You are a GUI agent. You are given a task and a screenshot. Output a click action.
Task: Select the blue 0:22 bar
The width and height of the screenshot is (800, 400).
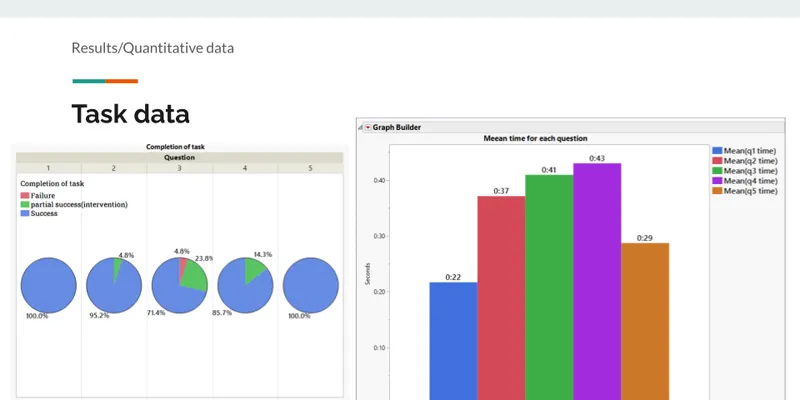click(x=454, y=341)
